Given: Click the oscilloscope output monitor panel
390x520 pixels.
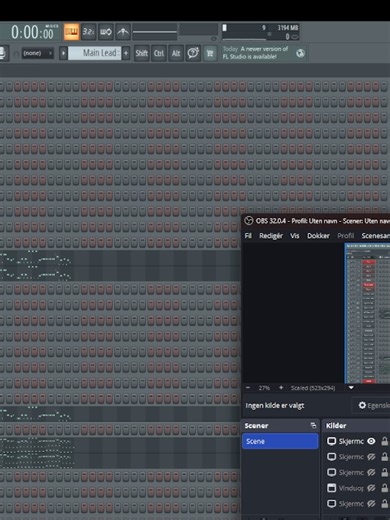Looking at the screenshot, I should point(199,29).
